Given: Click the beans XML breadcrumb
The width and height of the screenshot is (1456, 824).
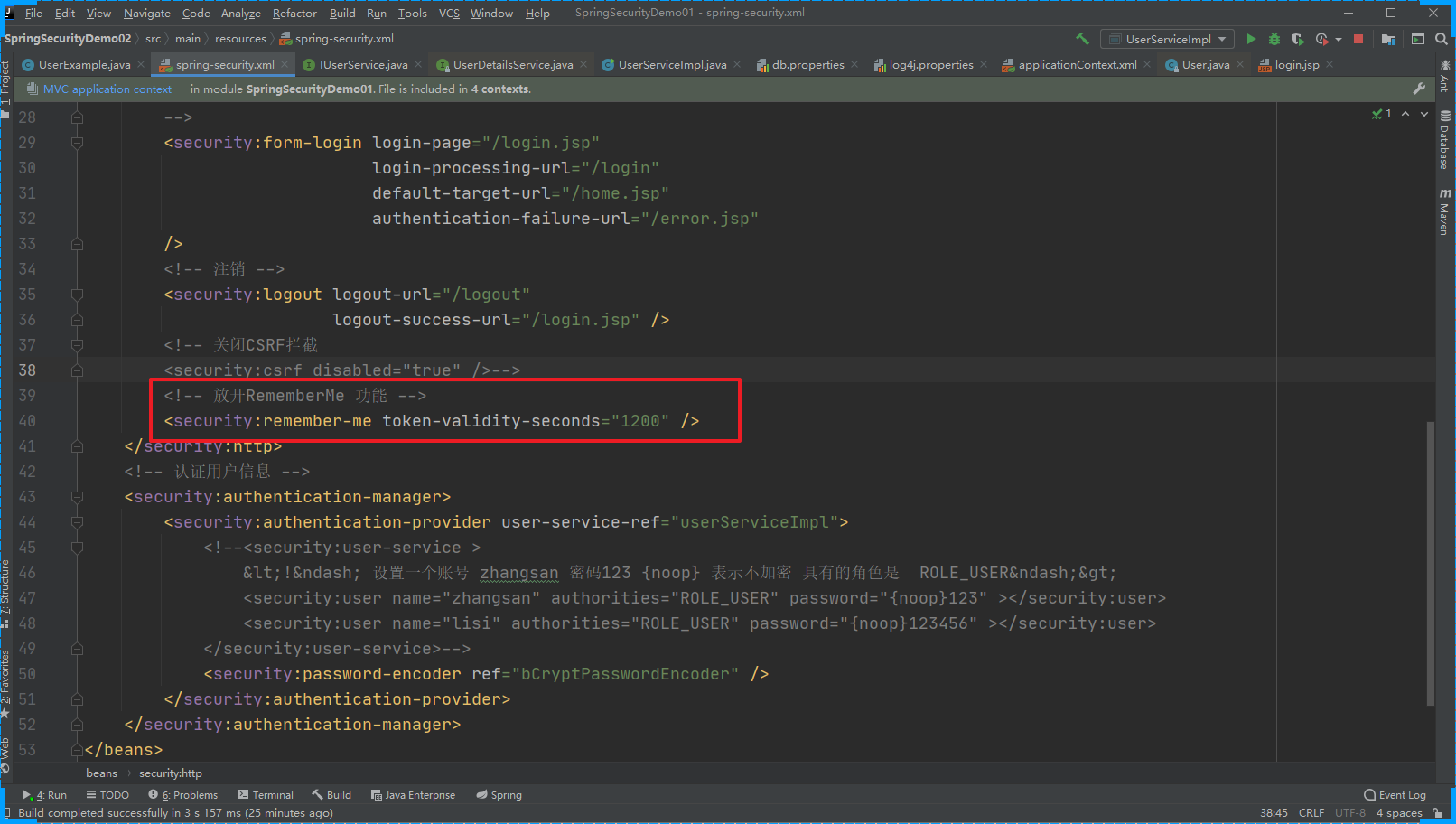Looking at the screenshot, I should coord(101,773).
